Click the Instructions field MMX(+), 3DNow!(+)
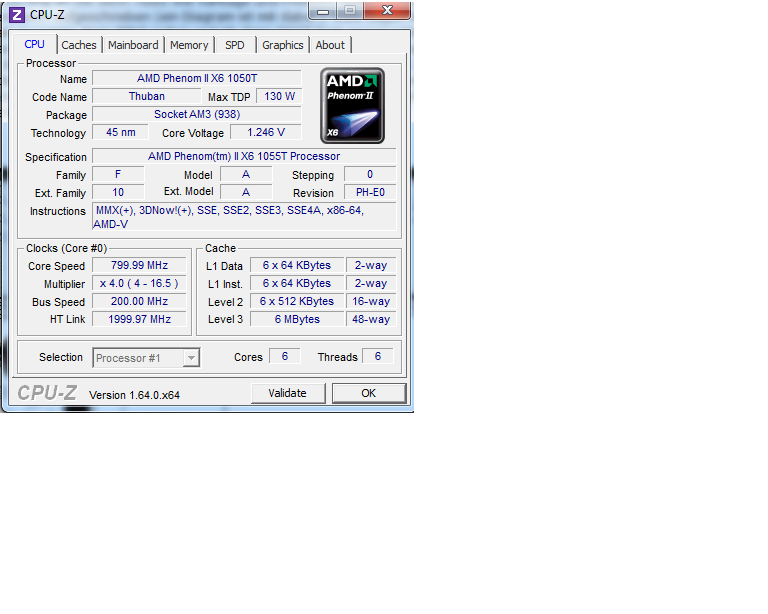This screenshot has height=614, width=768. tap(244, 217)
